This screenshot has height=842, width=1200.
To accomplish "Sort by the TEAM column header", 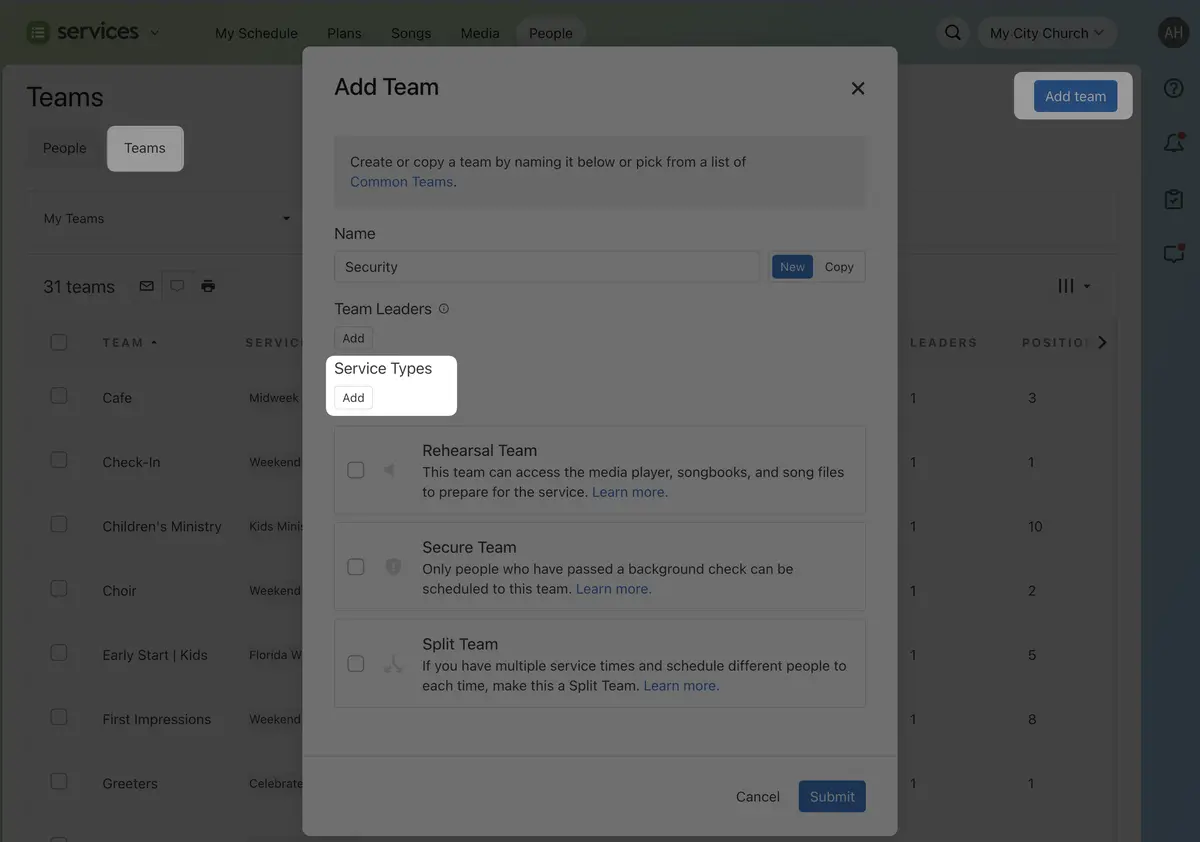I will 130,342.
